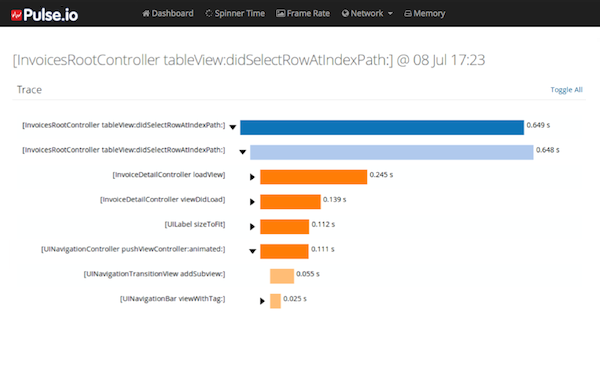Viewport: 600px width, 375px height.
Task: Click the light orange 0.055 s addSubview bar
Action: coord(282,276)
